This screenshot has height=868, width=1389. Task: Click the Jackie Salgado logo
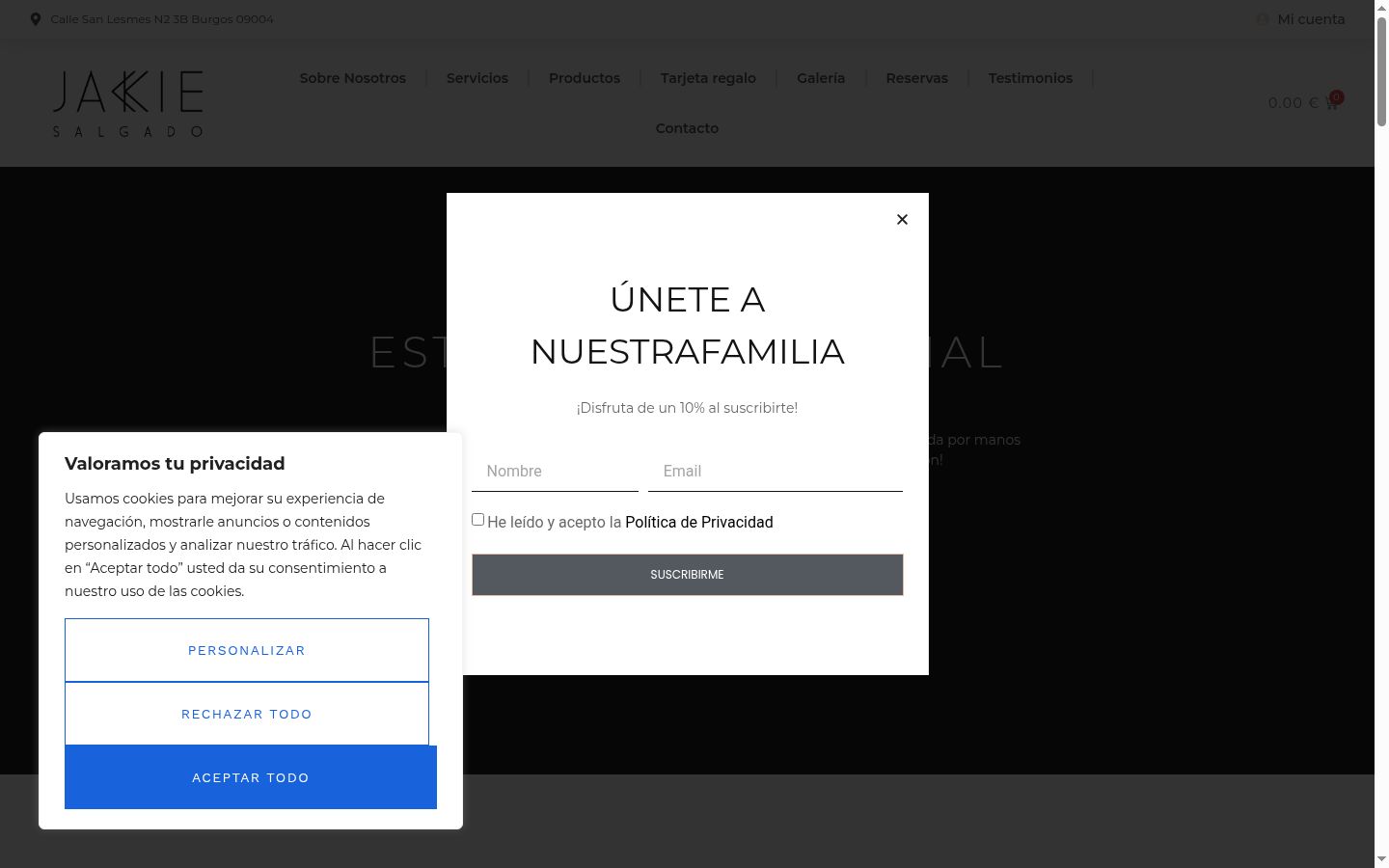click(x=127, y=103)
